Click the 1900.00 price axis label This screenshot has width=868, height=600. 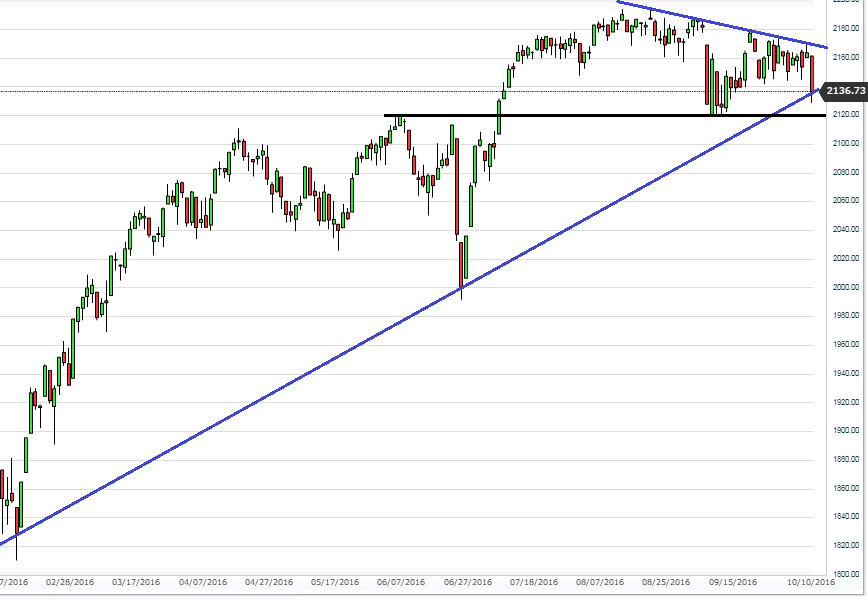coord(846,430)
